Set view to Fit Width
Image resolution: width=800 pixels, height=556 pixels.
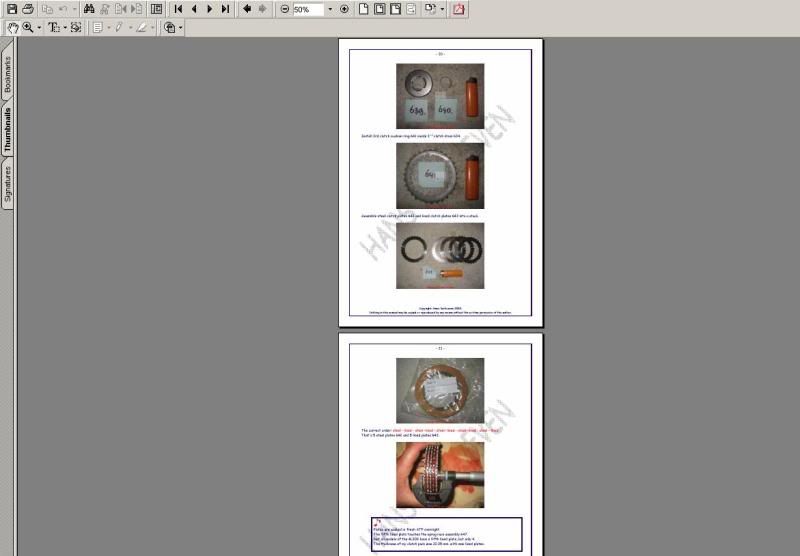(395, 9)
